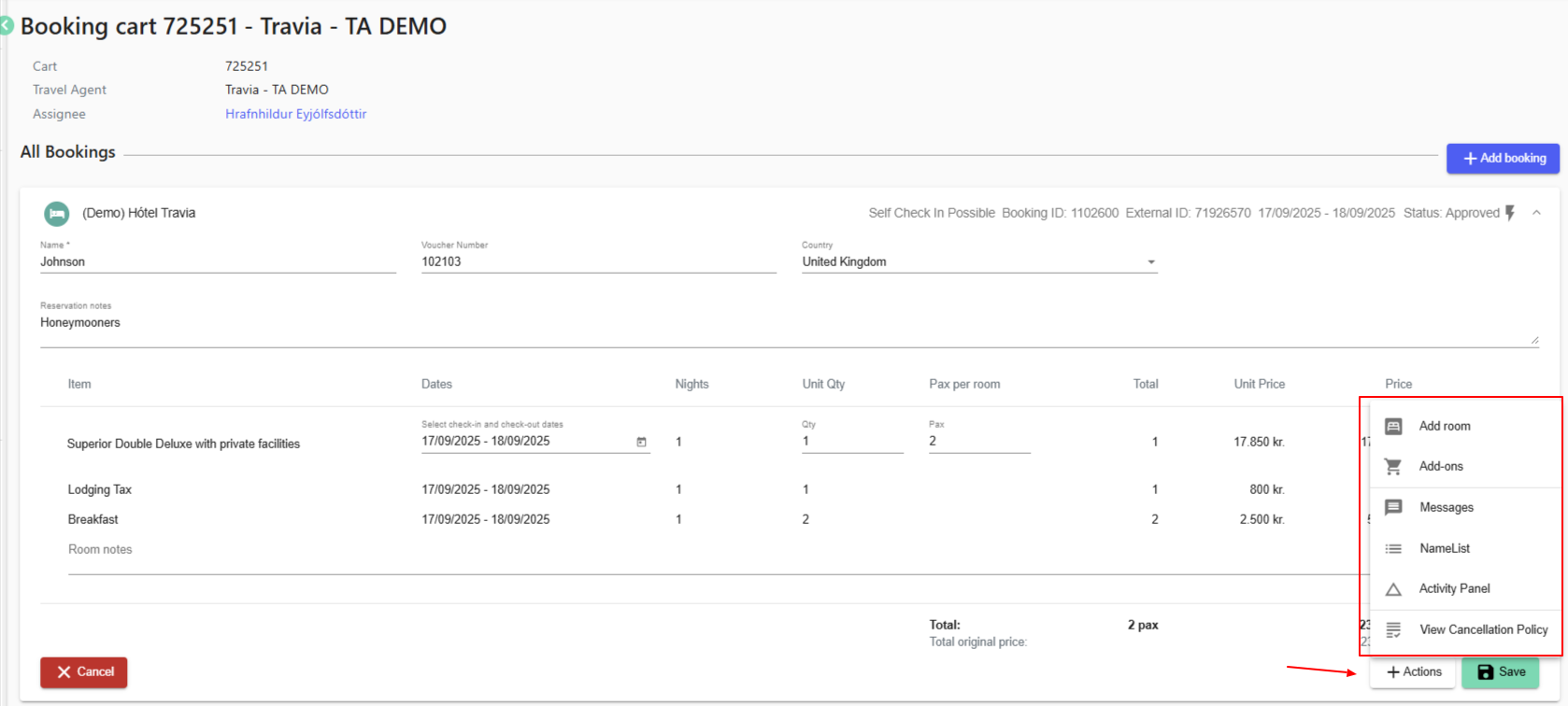Click the Status: Approved text
The height and width of the screenshot is (706, 1568).
tap(1451, 213)
